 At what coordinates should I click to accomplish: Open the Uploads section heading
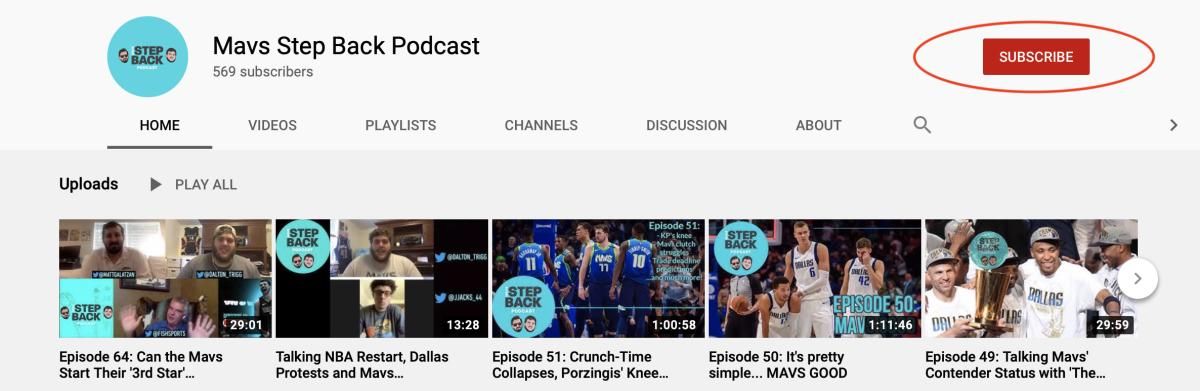click(x=89, y=184)
